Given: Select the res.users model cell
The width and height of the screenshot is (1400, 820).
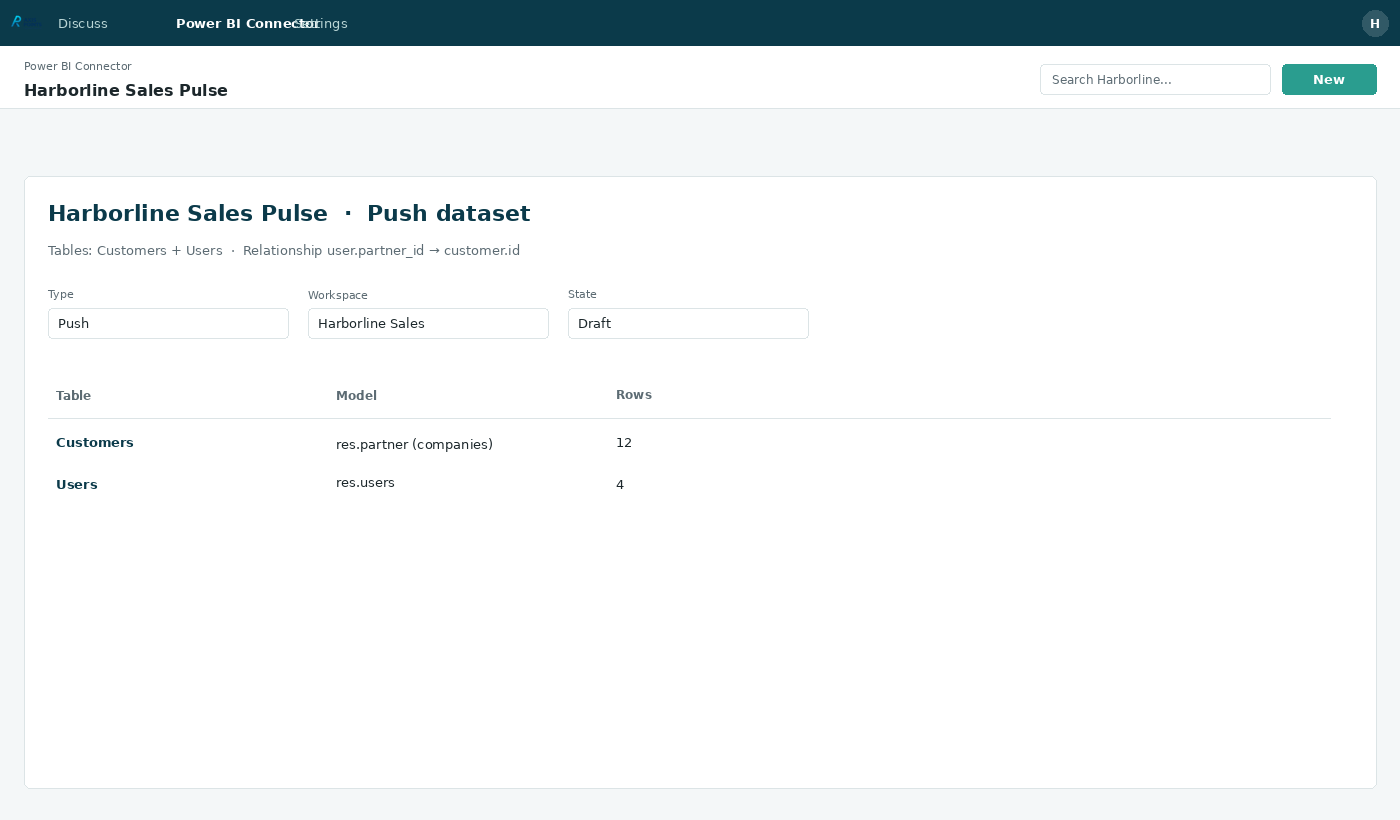Looking at the screenshot, I should tap(365, 483).
